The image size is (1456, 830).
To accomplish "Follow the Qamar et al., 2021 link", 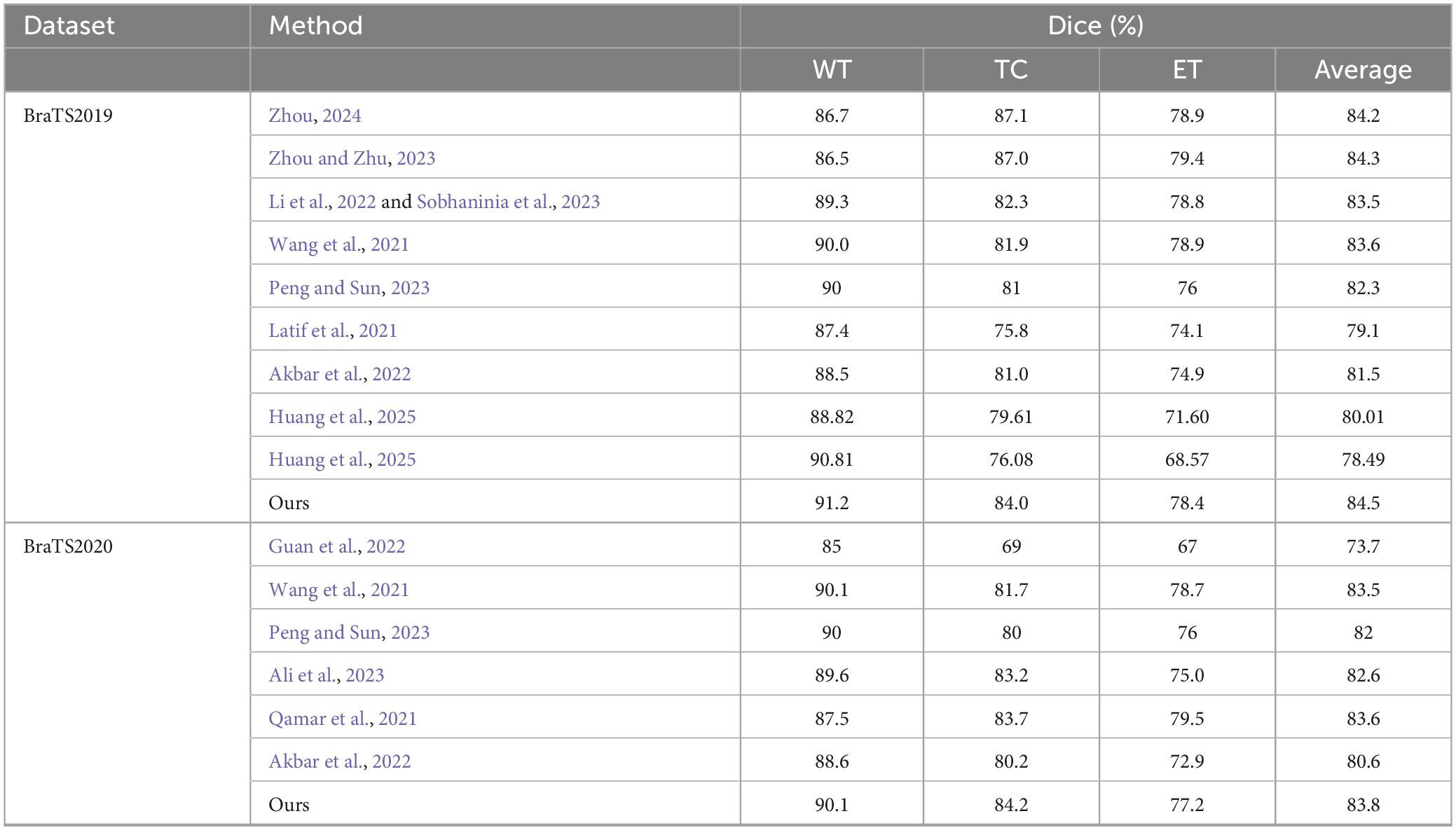I will pyautogui.click(x=343, y=719).
